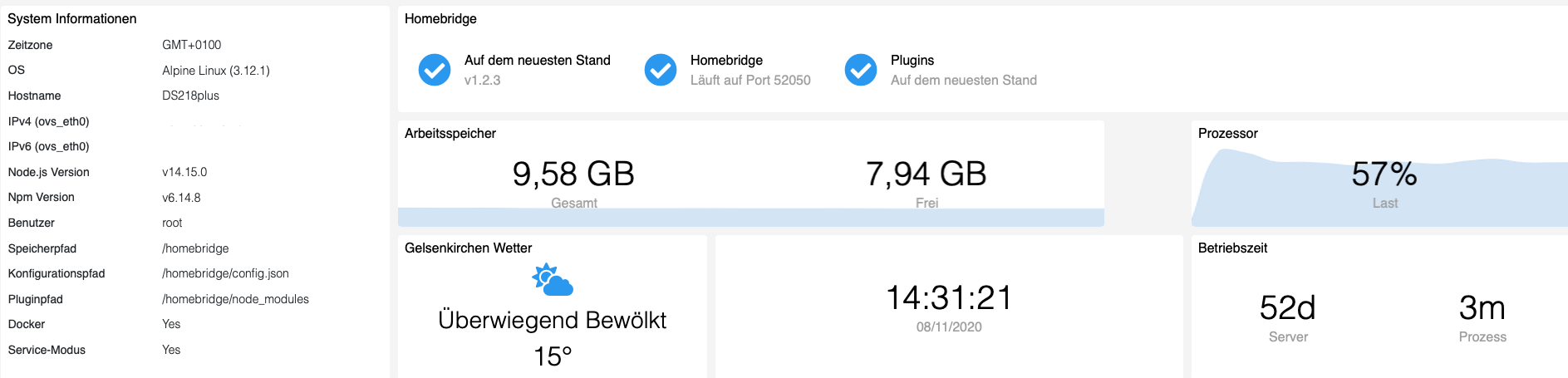Screen dimensions: 1568x378
Task: Click 'Läuft auf Port 52050' status text
Action: (x=750, y=81)
